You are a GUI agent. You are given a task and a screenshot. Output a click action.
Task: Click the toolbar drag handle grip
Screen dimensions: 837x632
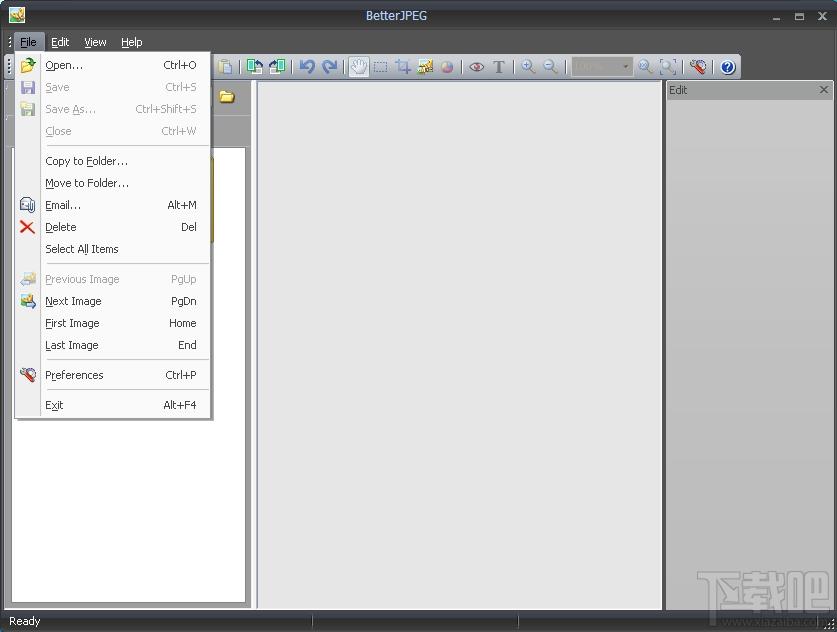[9, 66]
